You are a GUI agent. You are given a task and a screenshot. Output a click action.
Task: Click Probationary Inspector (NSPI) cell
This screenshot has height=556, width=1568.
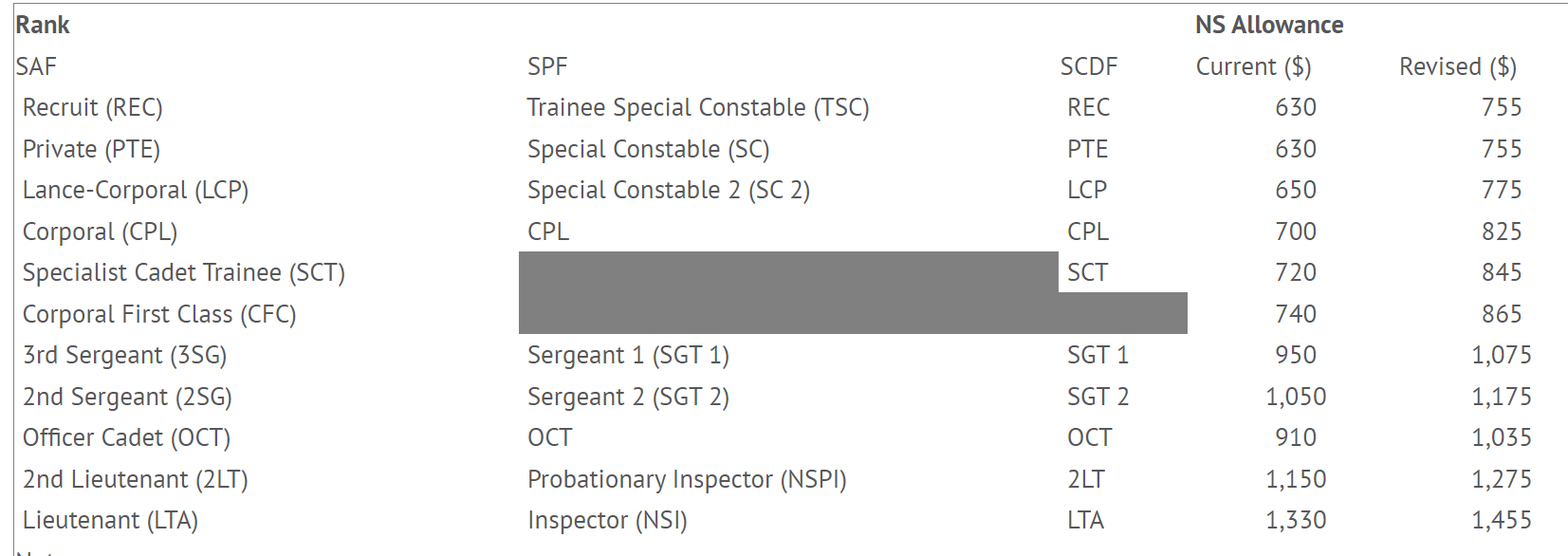687,479
